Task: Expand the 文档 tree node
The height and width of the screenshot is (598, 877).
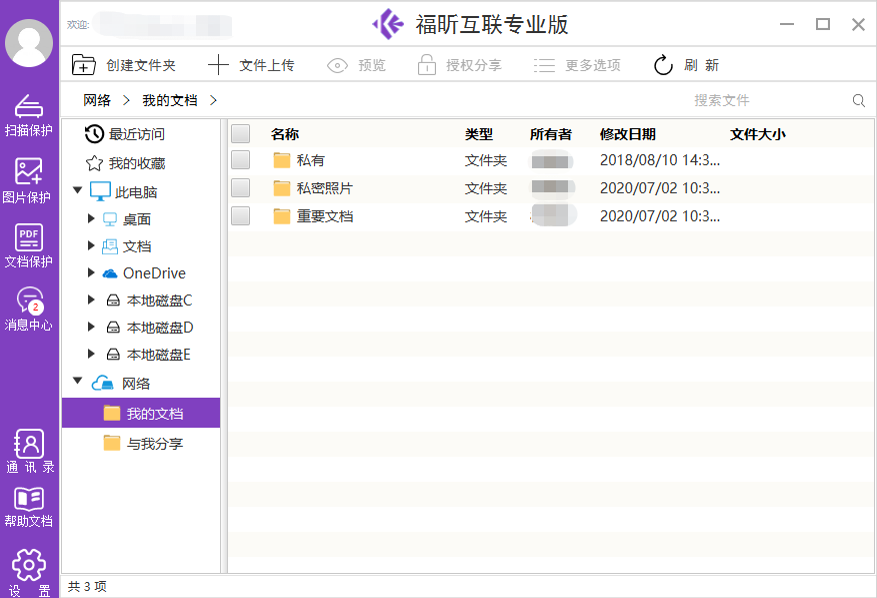Action: click(91, 246)
